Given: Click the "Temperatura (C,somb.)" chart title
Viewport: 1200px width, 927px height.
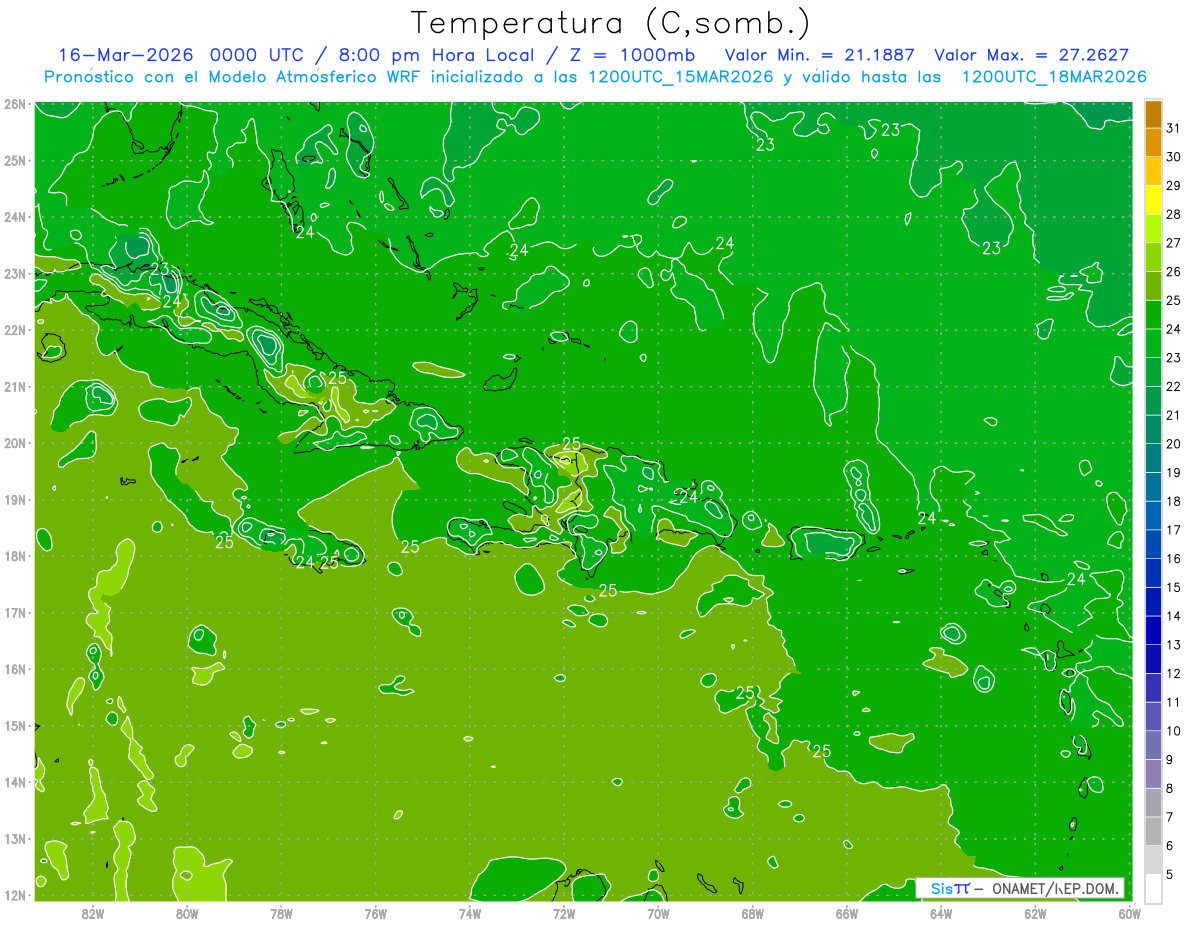Looking at the screenshot, I should (x=611, y=22).
